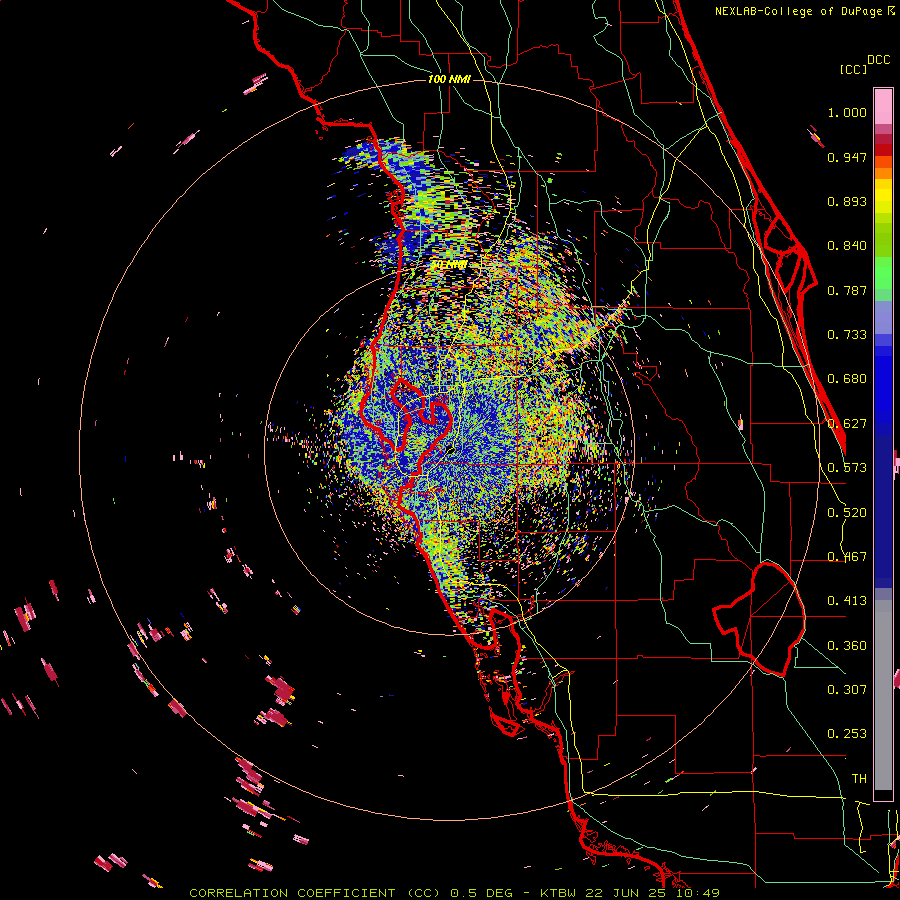Click the 0.680 scale value
900x900 pixels.
[847, 379]
